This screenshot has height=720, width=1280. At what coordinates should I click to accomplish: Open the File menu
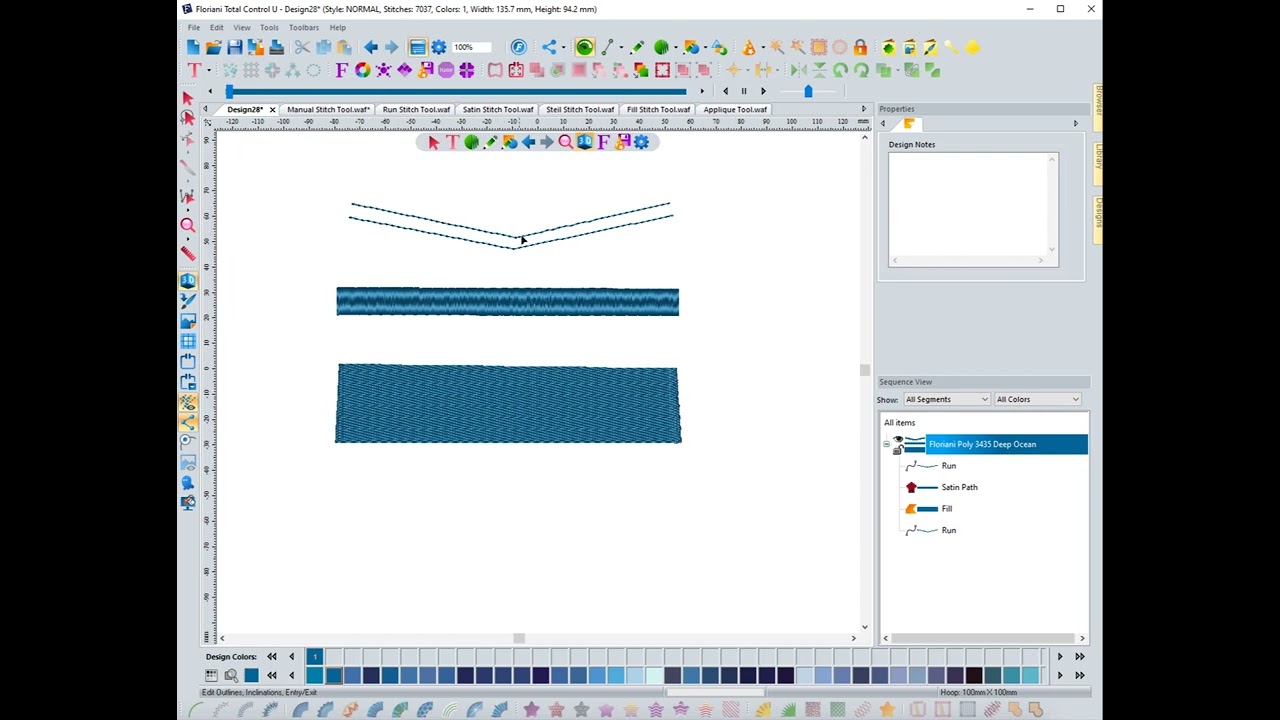[x=194, y=28]
